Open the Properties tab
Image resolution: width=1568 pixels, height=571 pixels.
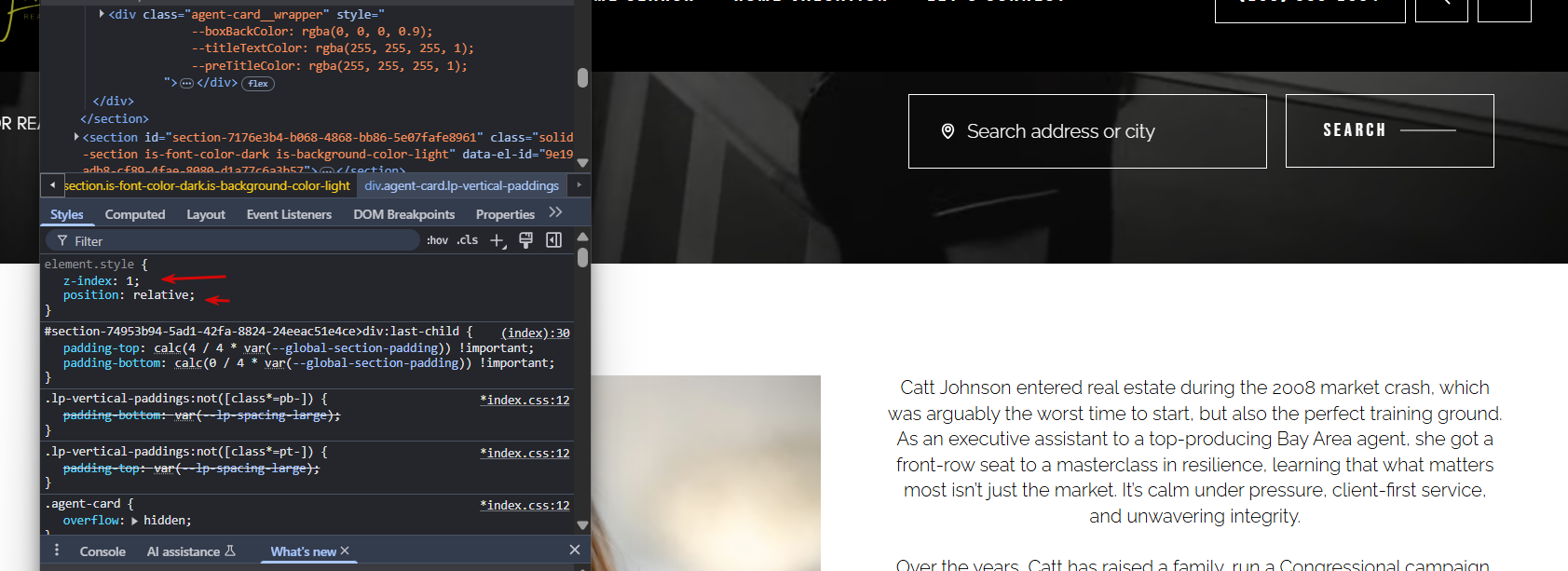tap(505, 214)
